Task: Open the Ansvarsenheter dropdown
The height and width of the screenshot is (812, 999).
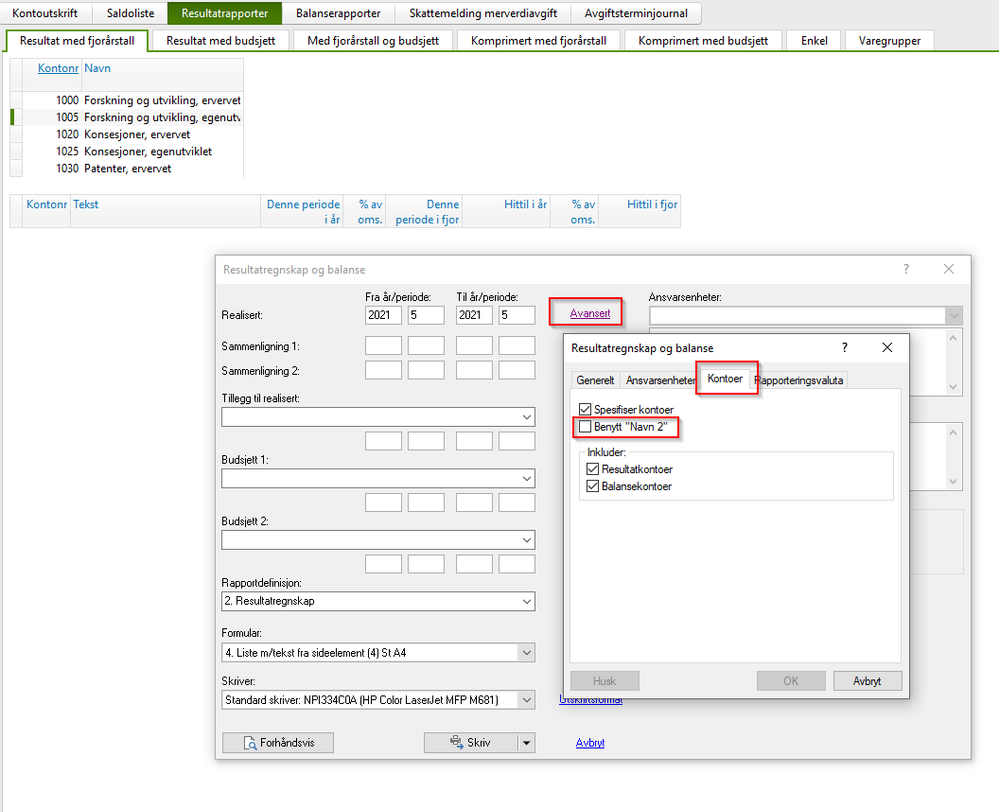Action: (954, 315)
